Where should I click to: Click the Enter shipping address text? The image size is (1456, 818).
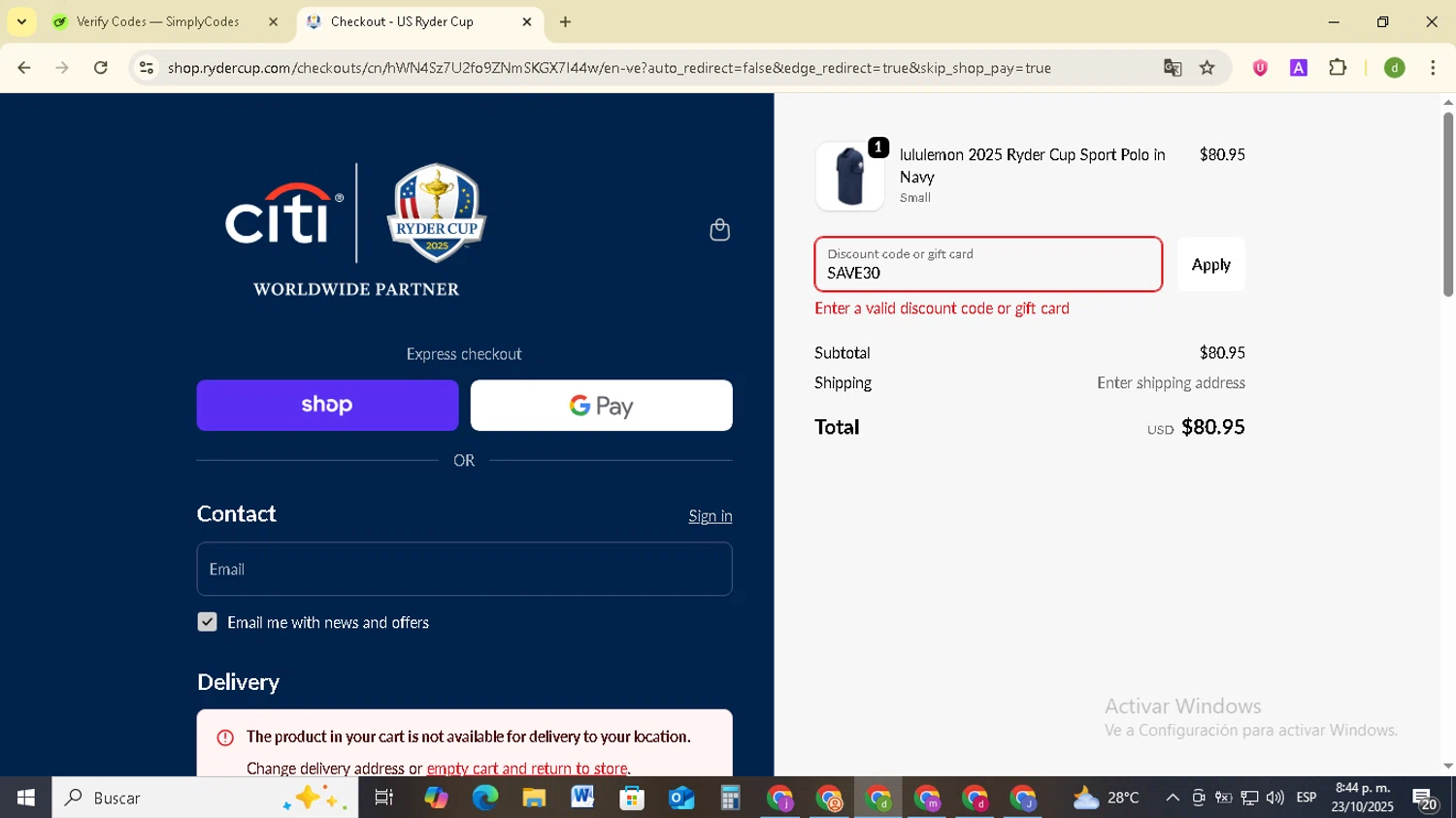coord(1171,382)
